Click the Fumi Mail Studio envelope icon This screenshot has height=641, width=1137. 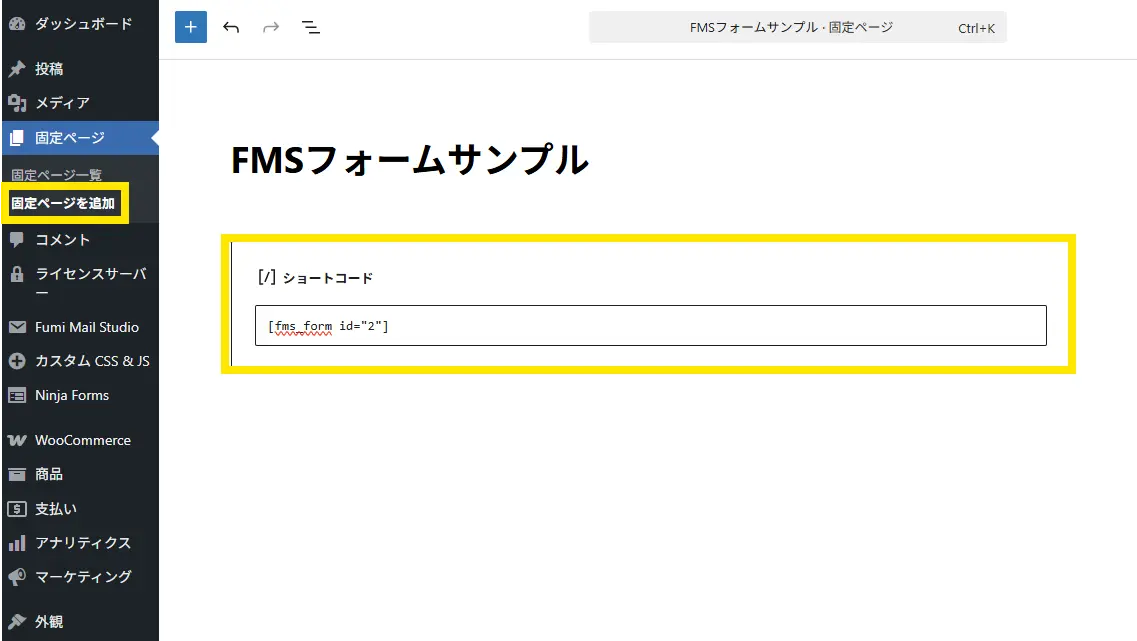[17, 327]
